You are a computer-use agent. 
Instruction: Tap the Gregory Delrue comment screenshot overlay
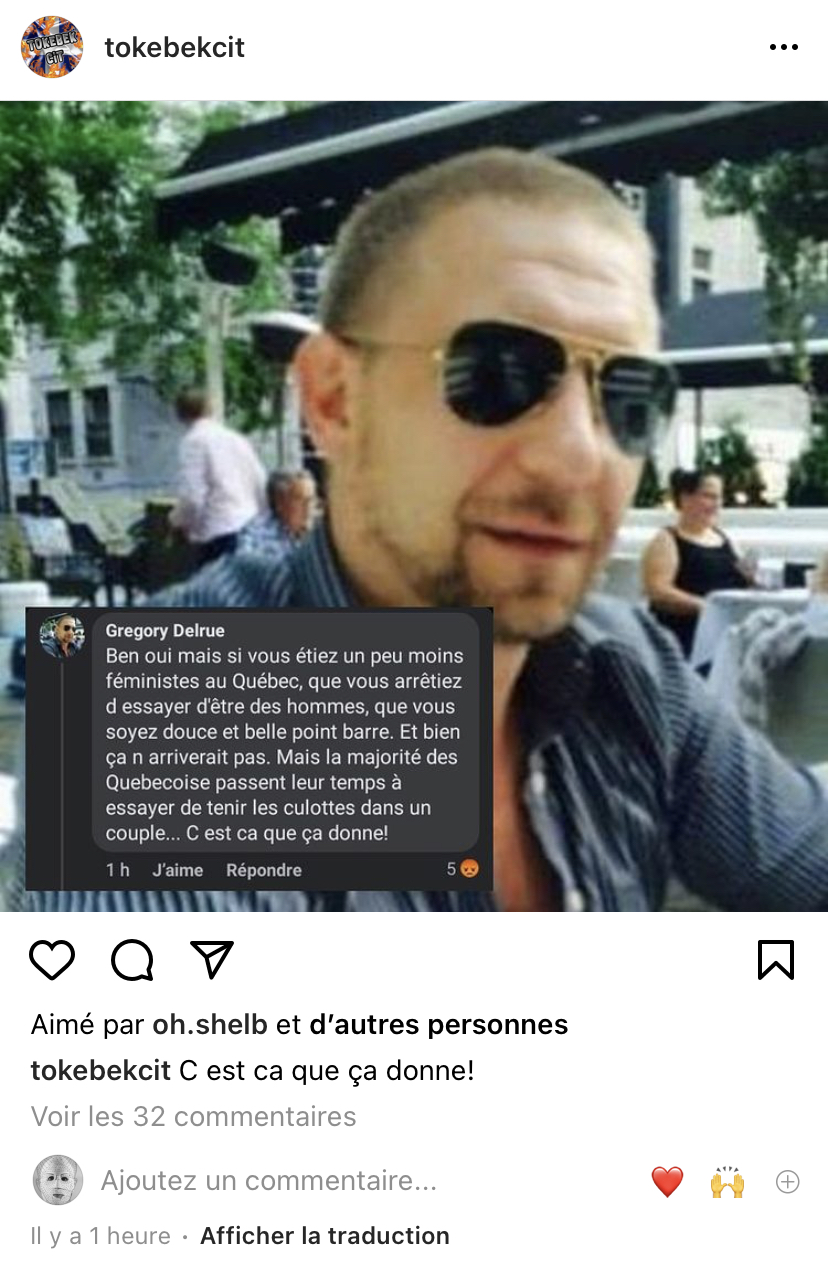pyautogui.click(x=259, y=748)
